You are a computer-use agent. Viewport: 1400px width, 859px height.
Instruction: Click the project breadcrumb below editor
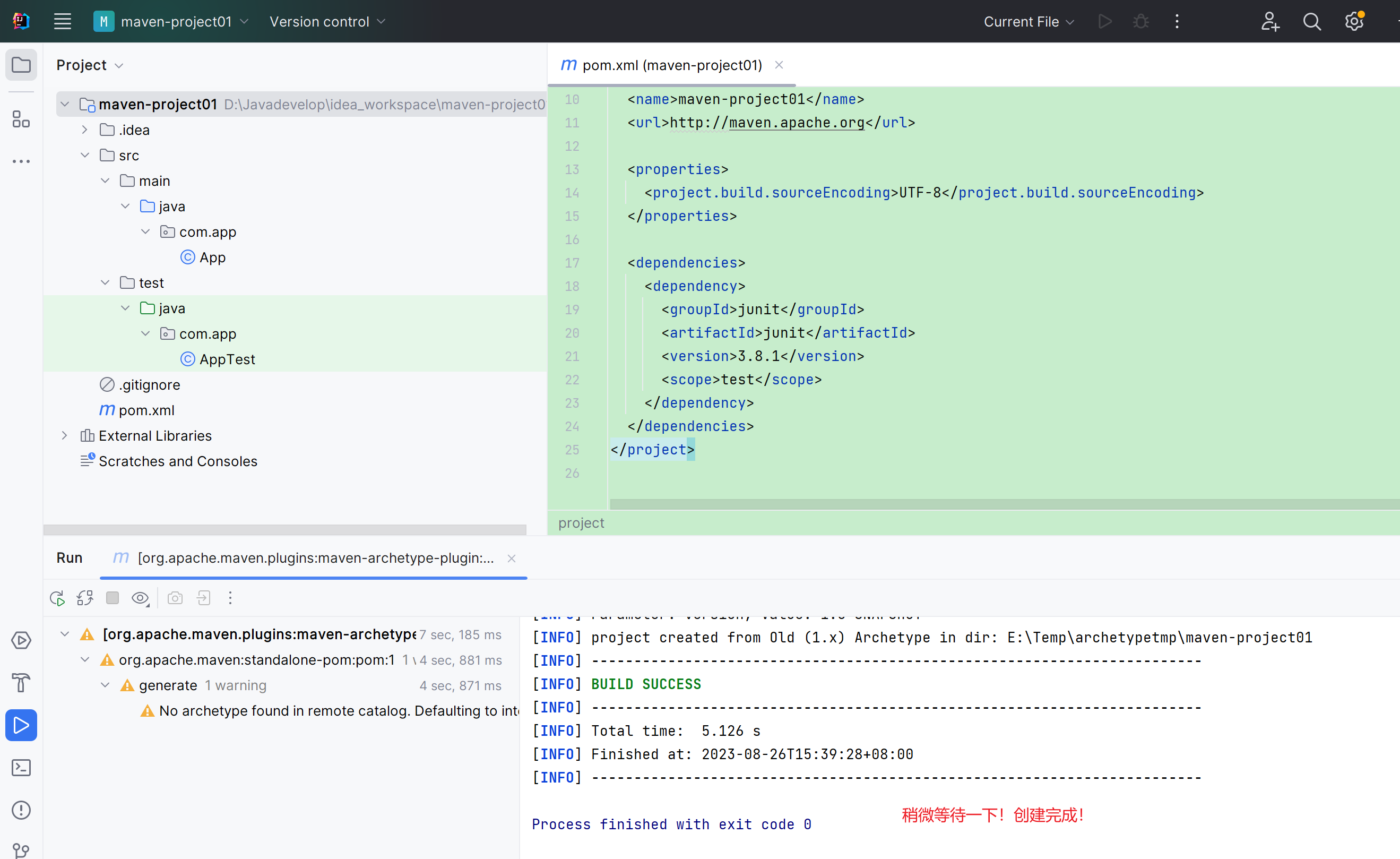[x=581, y=522]
